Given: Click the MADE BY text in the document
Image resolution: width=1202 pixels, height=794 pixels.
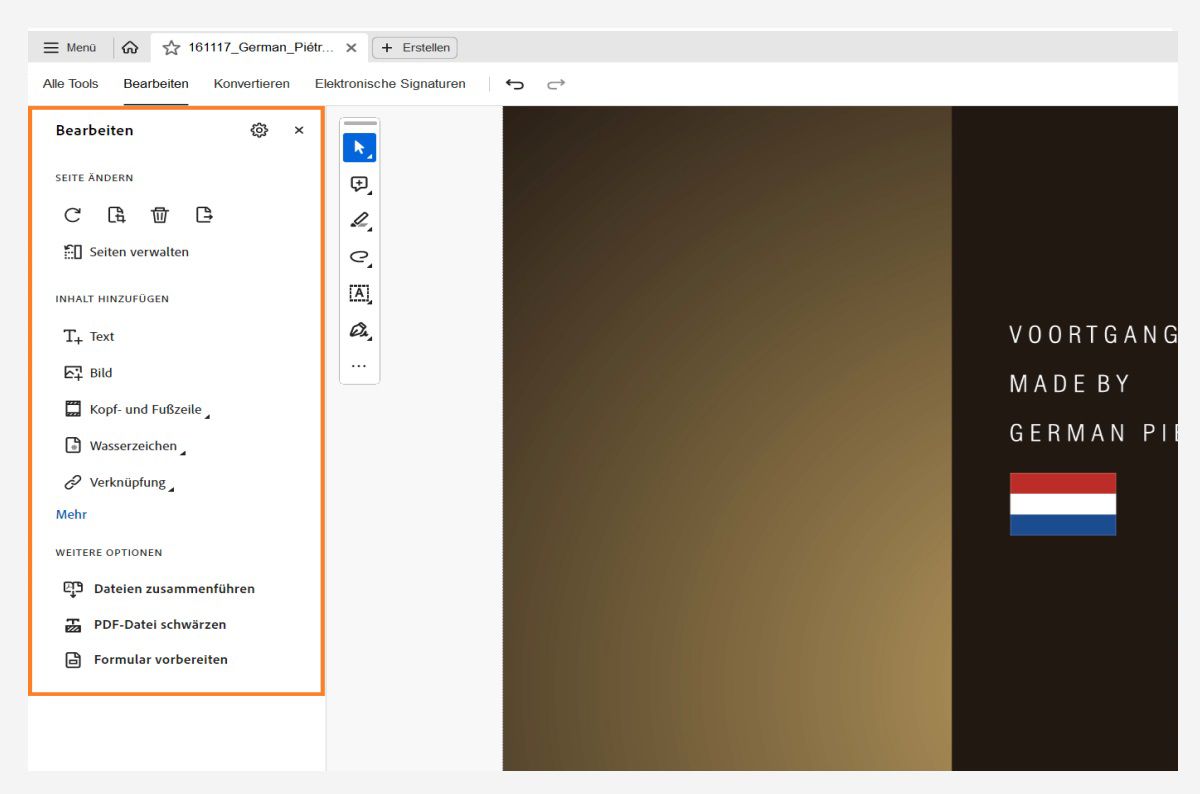Looking at the screenshot, I should [1069, 384].
